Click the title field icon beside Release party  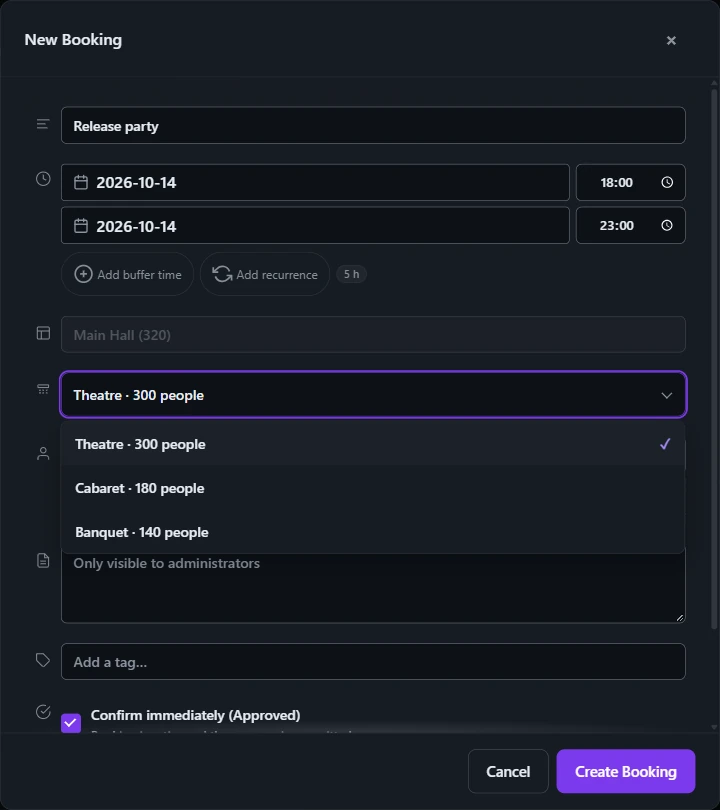point(43,124)
